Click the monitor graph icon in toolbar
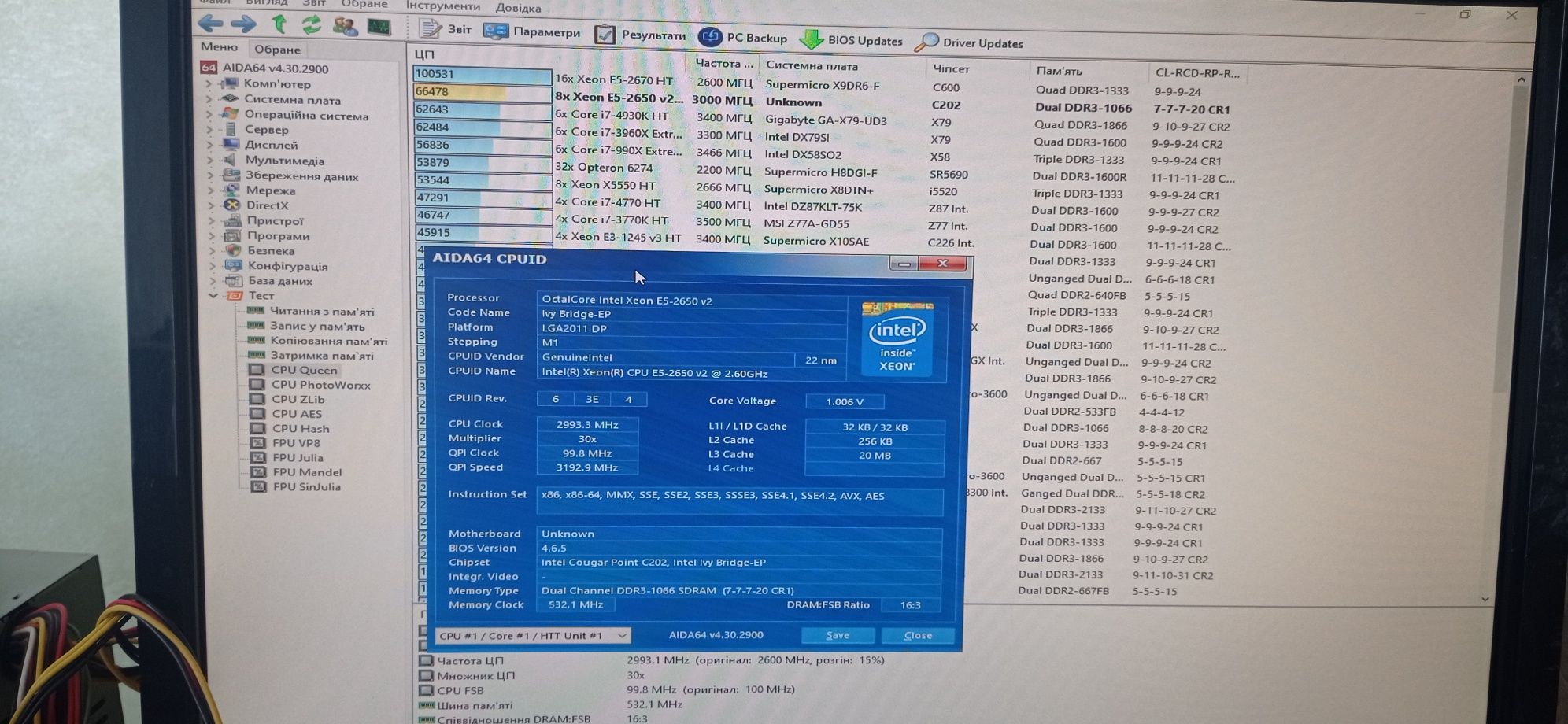1568x724 pixels. tap(379, 27)
